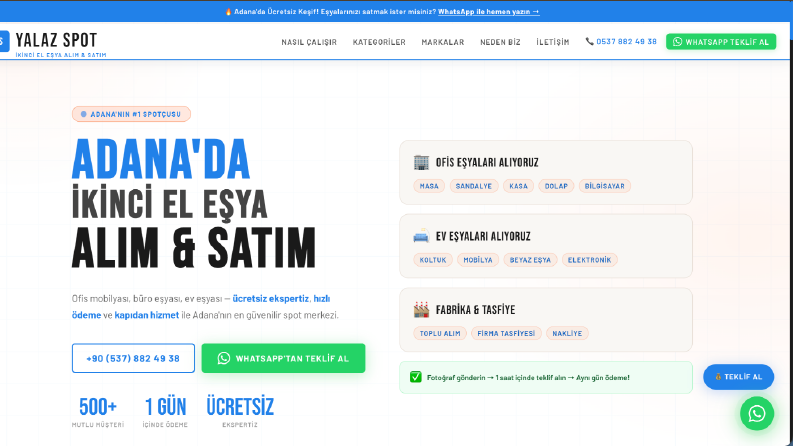
Task: Select the Beyaz Eşya tag
Action: (530, 260)
